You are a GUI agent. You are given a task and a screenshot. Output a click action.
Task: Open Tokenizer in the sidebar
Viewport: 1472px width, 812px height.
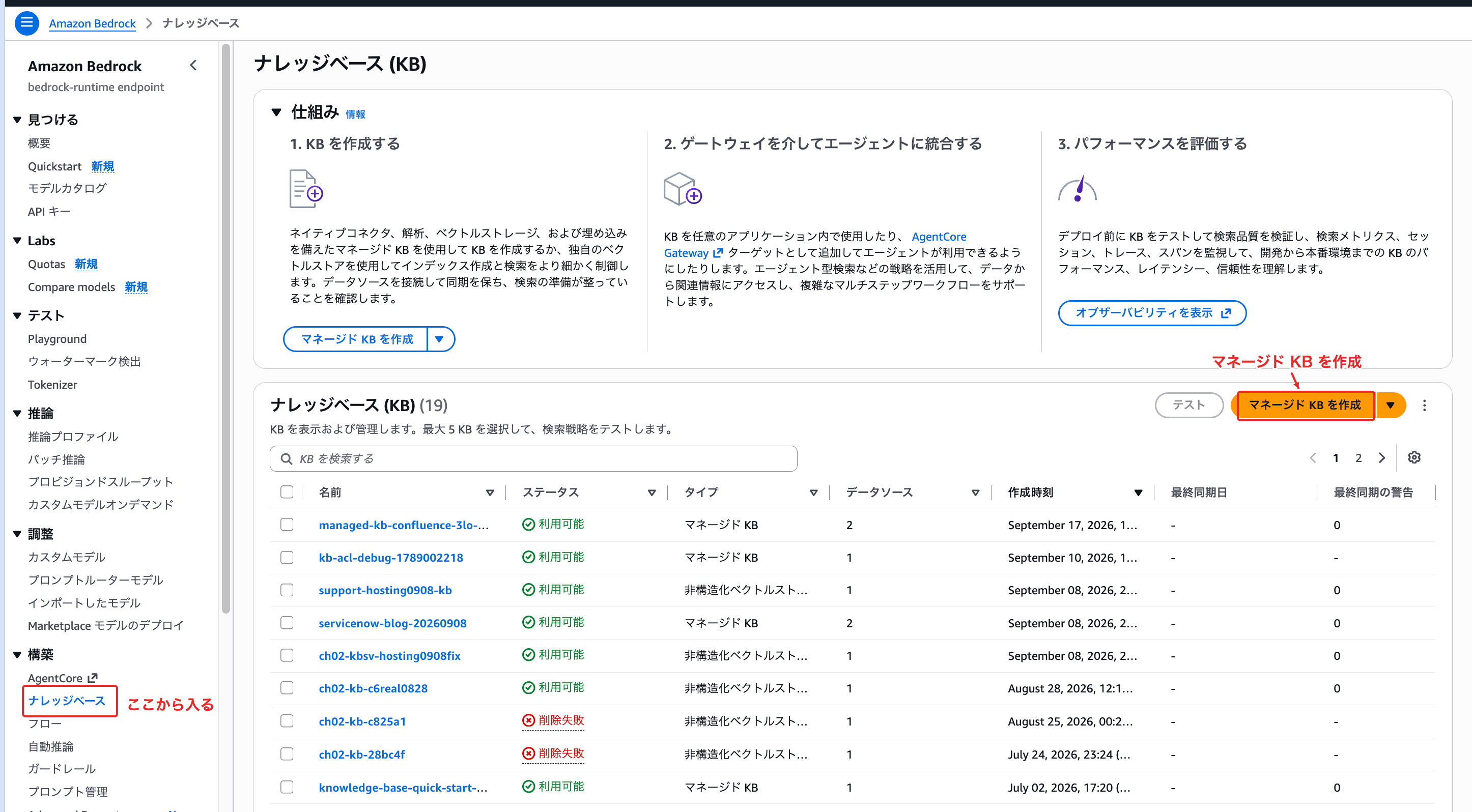(52, 384)
